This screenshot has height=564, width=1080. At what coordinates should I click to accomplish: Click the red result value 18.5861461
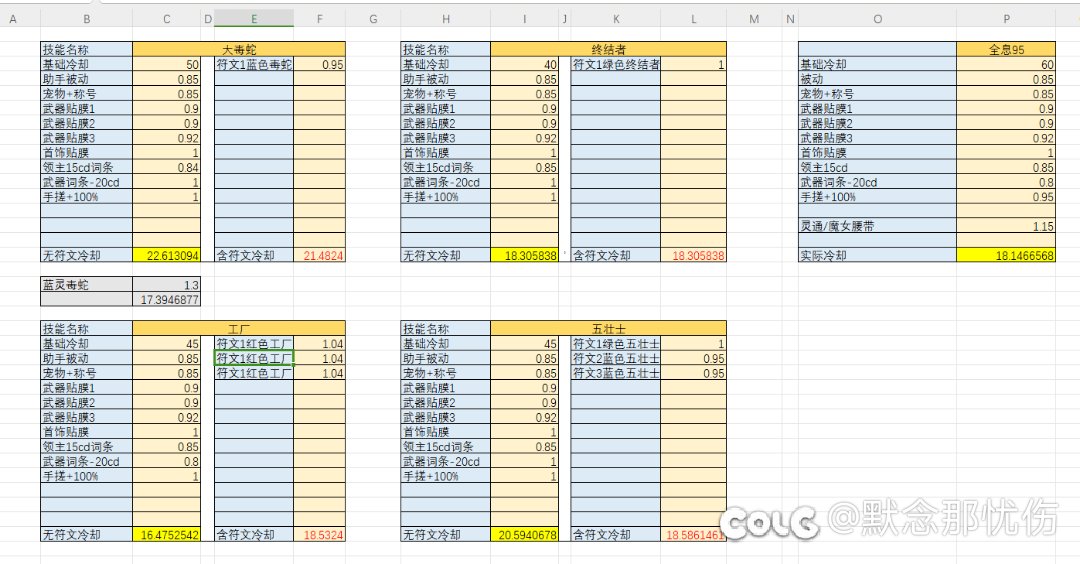(693, 534)
